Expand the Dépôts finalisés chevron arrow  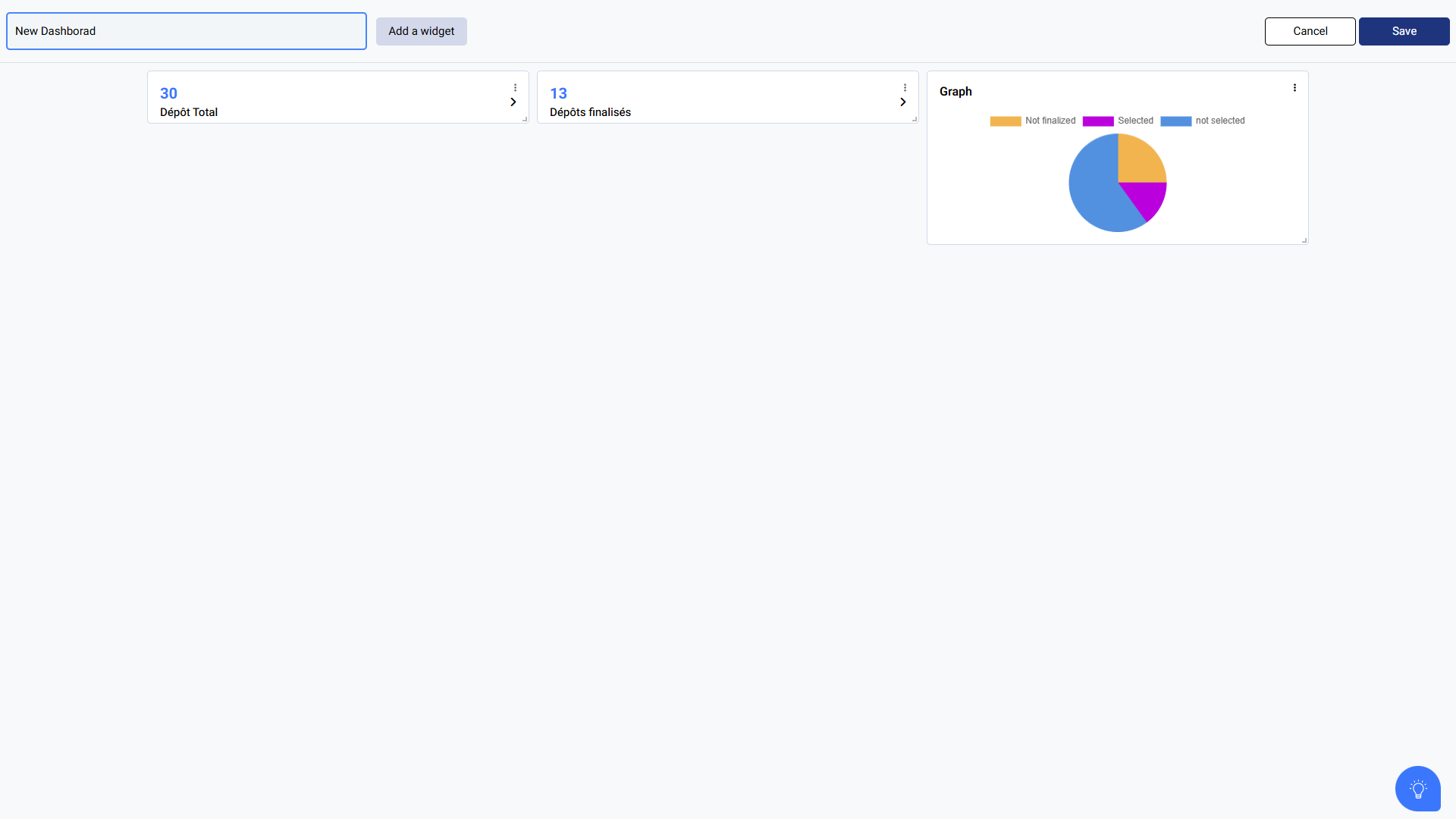coord(903,102)
